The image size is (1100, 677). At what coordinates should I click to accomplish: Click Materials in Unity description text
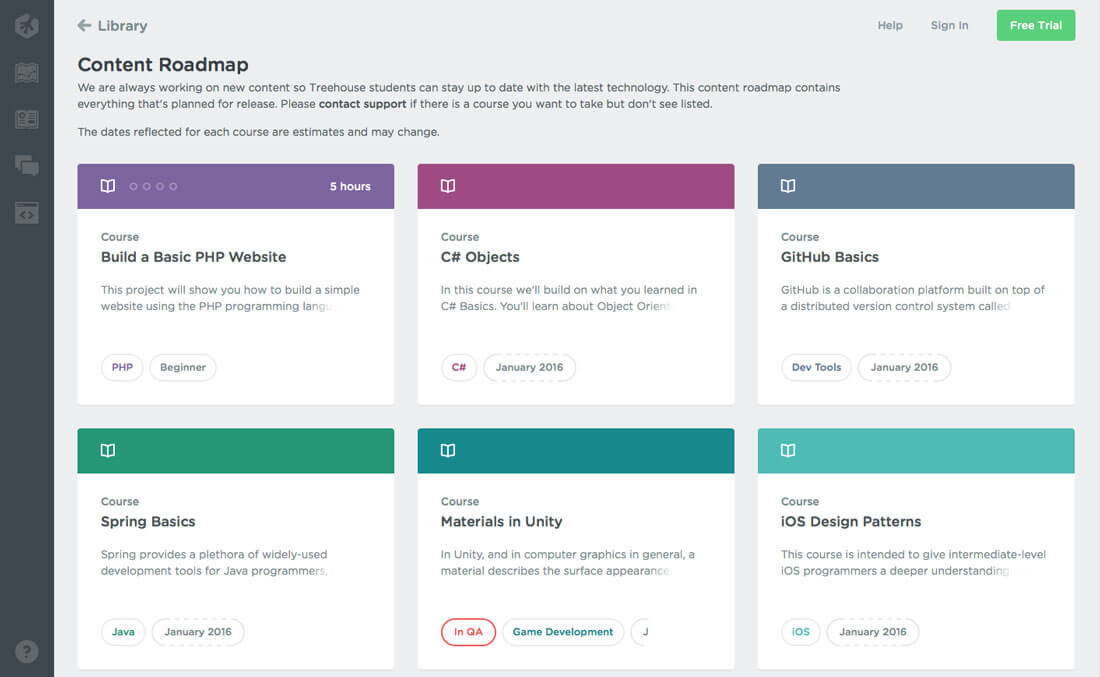(x=568, y=563)
